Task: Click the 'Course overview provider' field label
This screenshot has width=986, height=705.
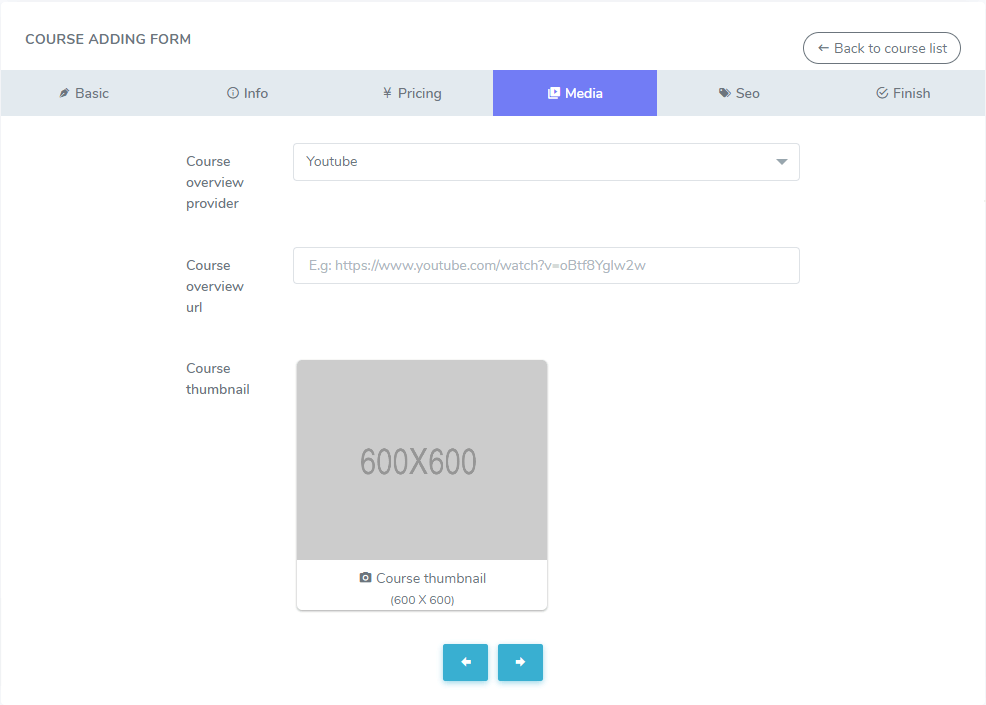Action: [x=215, y=182]
